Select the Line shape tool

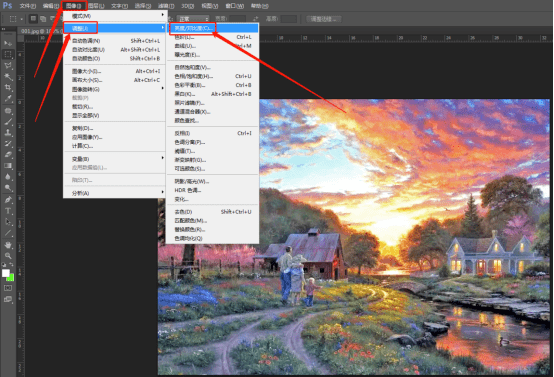tap(8, 233)
